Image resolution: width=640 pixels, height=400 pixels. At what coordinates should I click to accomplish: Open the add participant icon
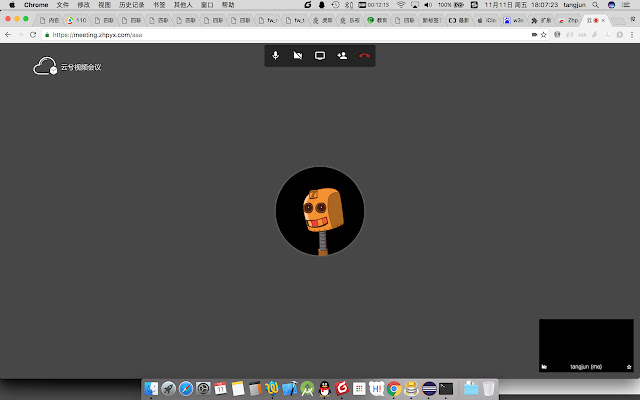pos(342,56)
